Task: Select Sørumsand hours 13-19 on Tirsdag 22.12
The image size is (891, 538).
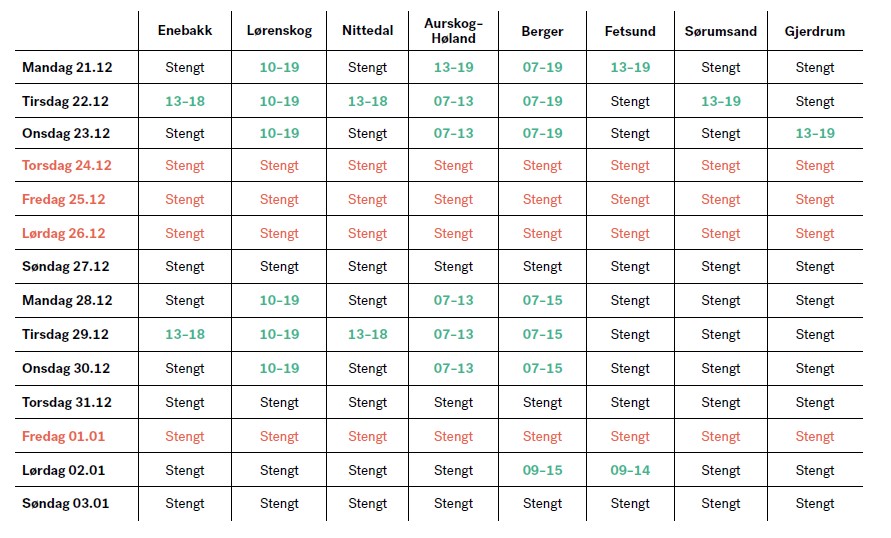Action: (721, 102)
